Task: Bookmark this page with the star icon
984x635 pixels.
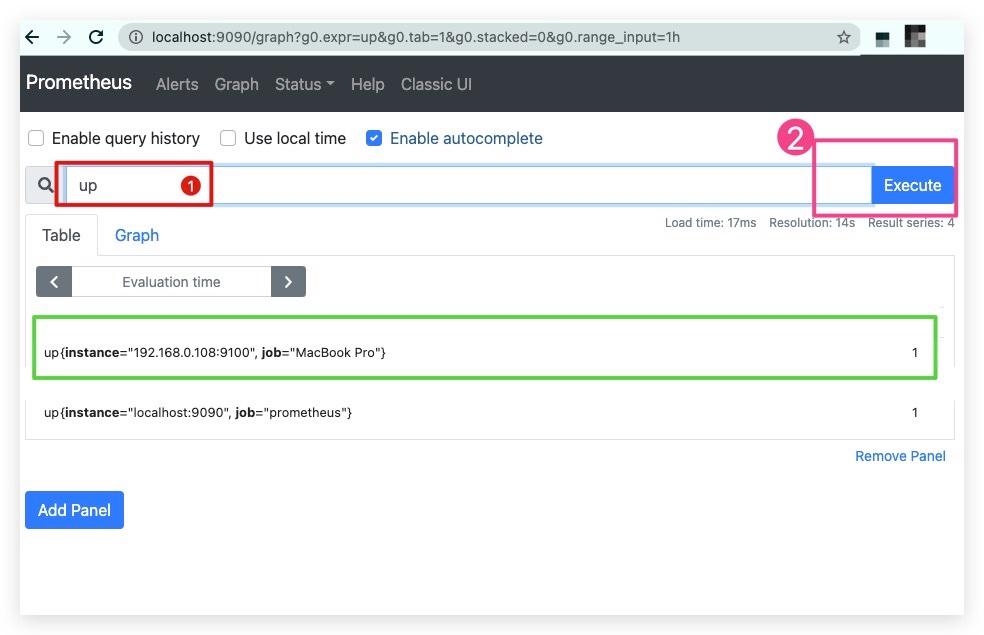Action: click(x=843, y=37)
